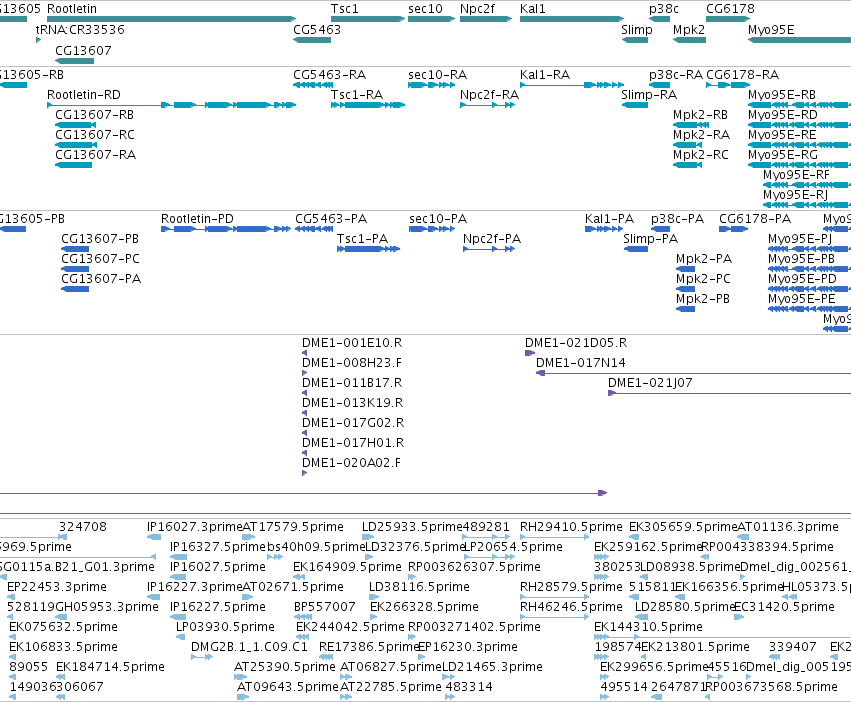Select the sec10 gene feature
This screenshot has width=851, height=702.
(431, 19)
